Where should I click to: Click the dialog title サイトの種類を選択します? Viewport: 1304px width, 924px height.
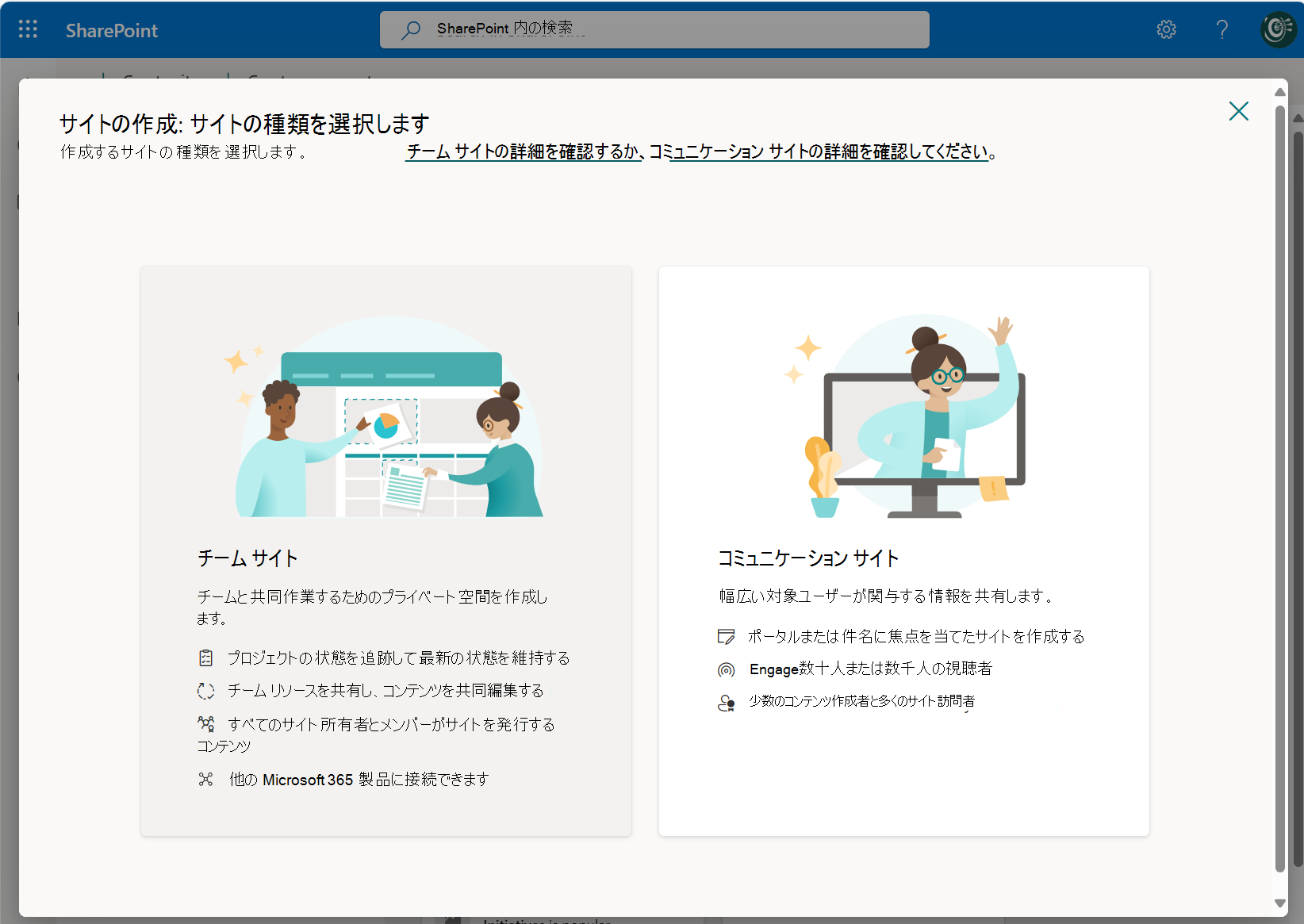coord(309,124)
